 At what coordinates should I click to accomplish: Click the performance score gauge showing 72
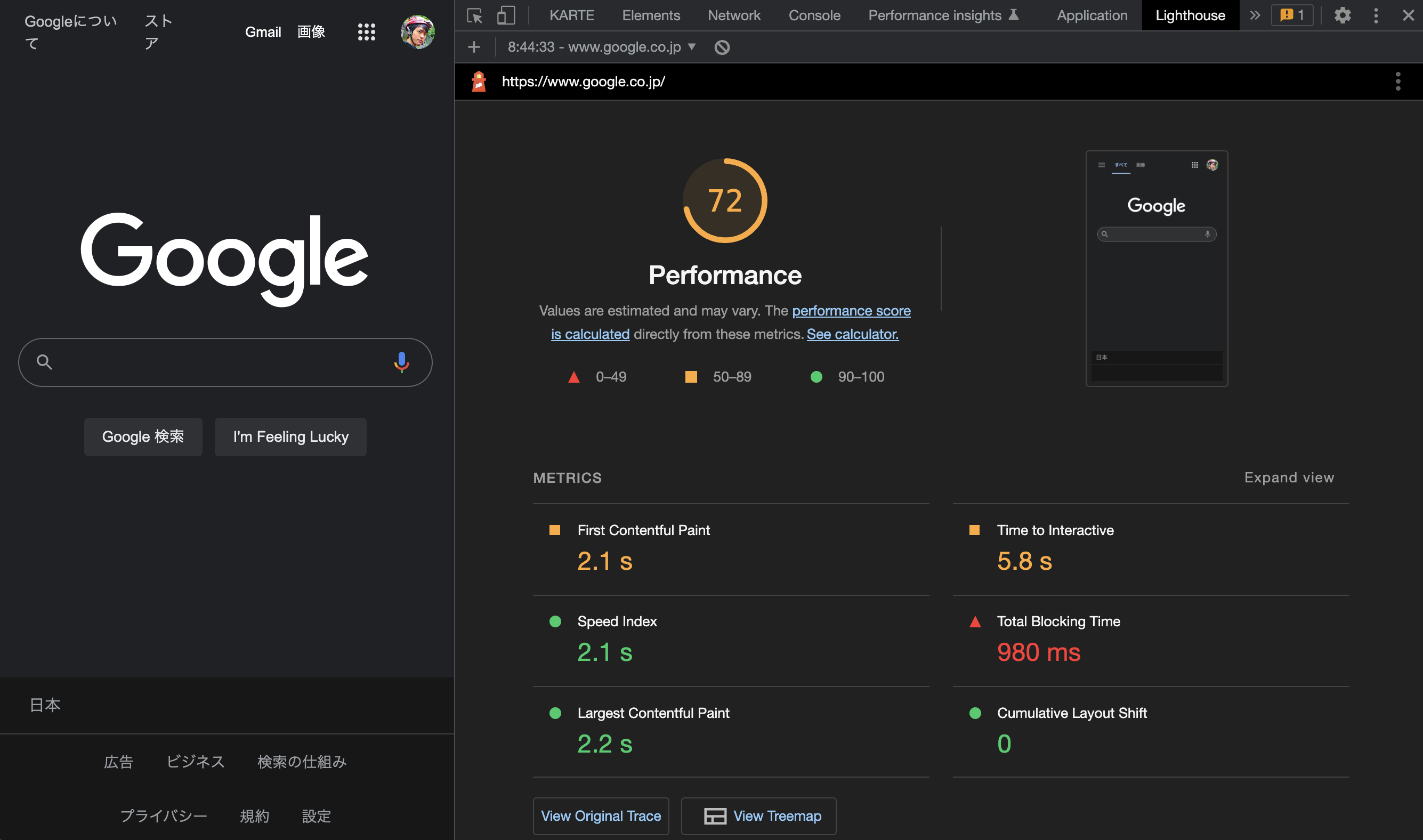tap(725, 200)
